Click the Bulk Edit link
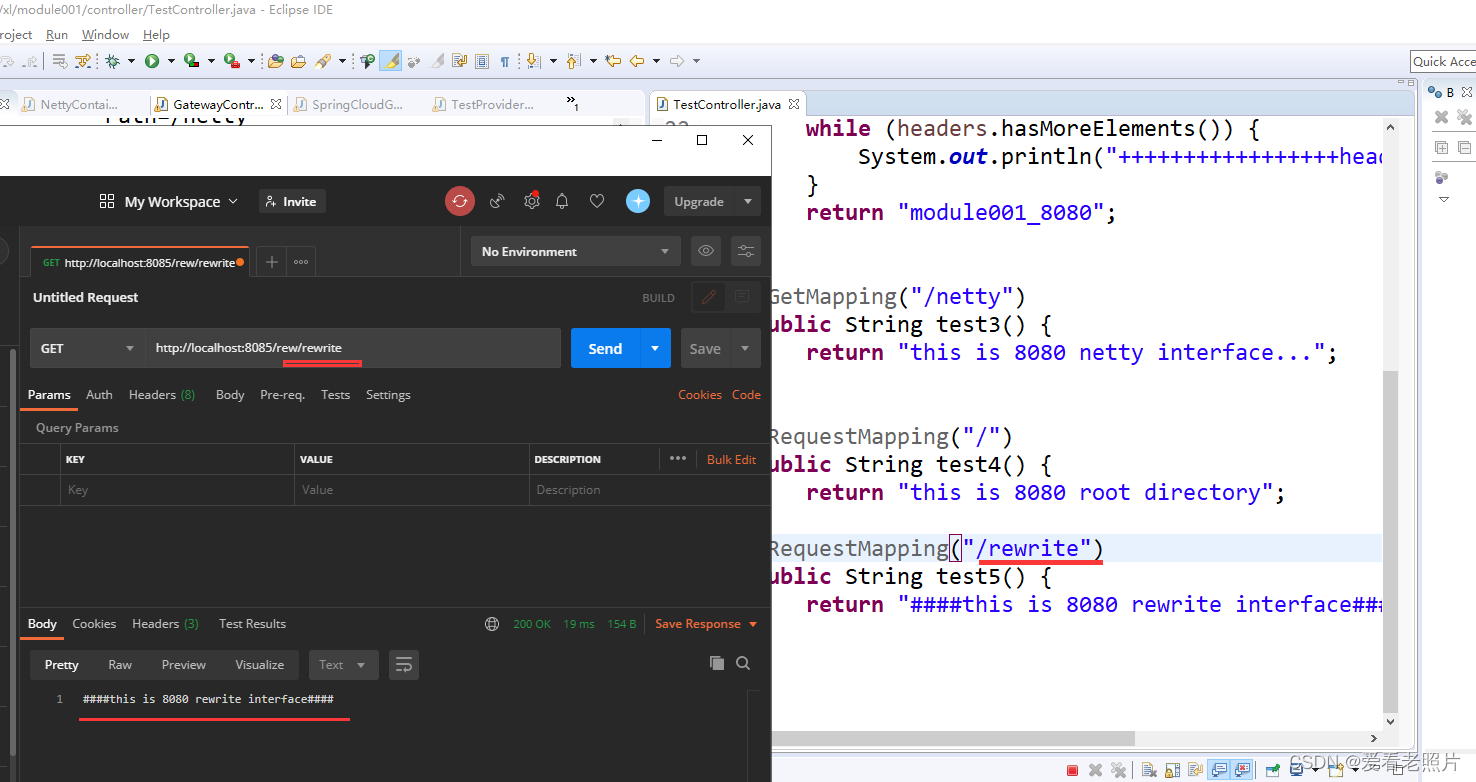Viewport: 1476px width, 782px height. (731, 459)
